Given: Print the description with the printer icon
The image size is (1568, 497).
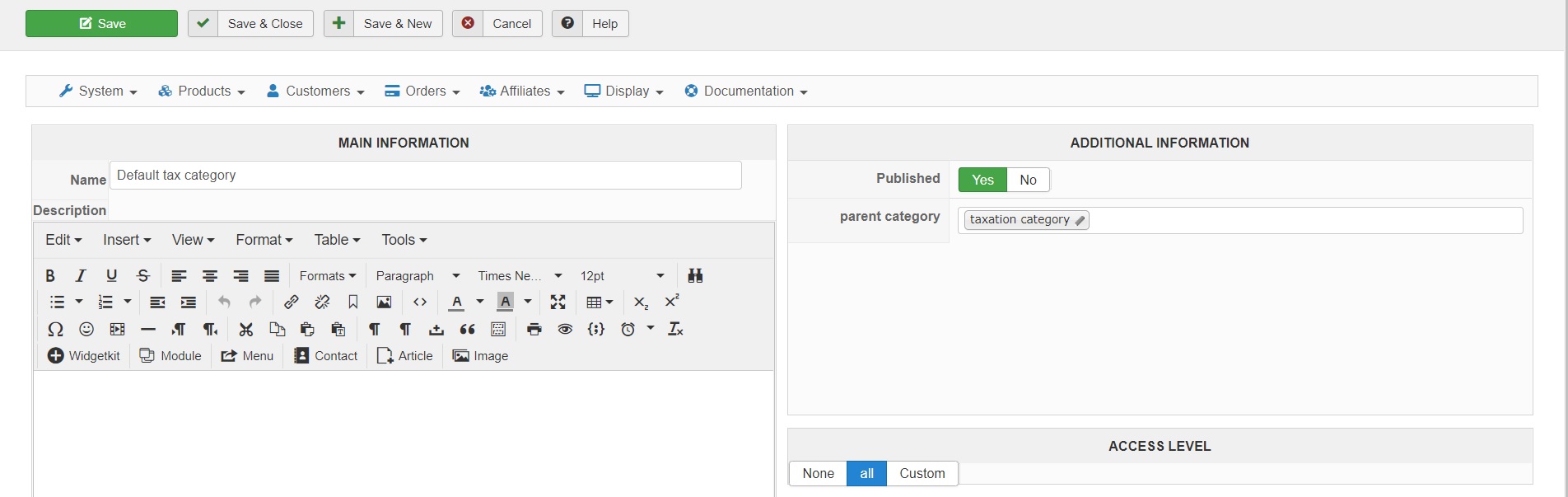Looking at the screenshot, I should tap(534, 330).
